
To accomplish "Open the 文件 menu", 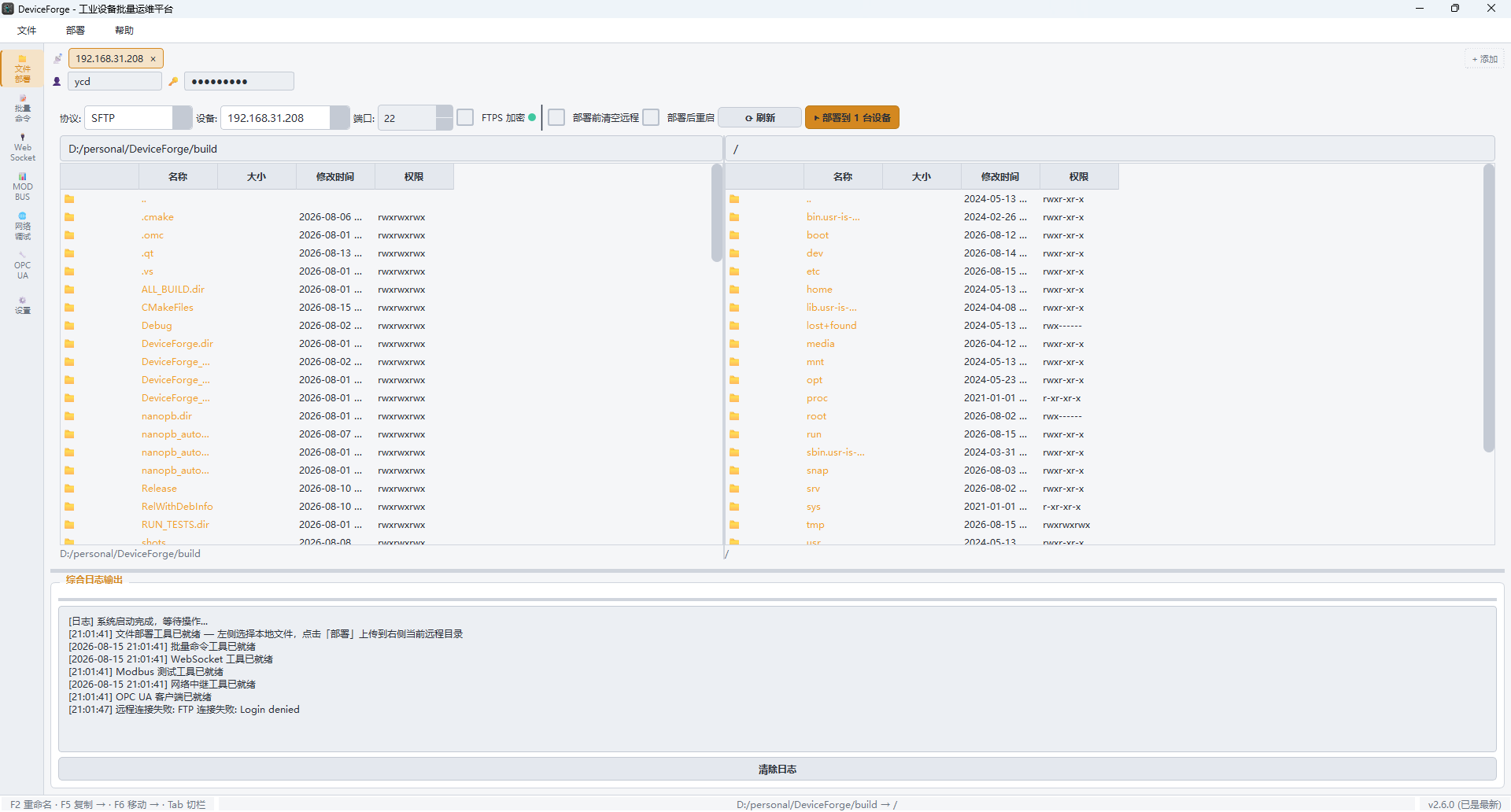I will point(27,30).
